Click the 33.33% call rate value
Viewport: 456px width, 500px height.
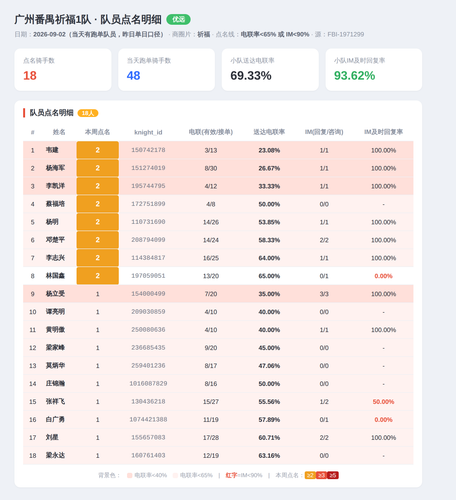click(269, 186)
